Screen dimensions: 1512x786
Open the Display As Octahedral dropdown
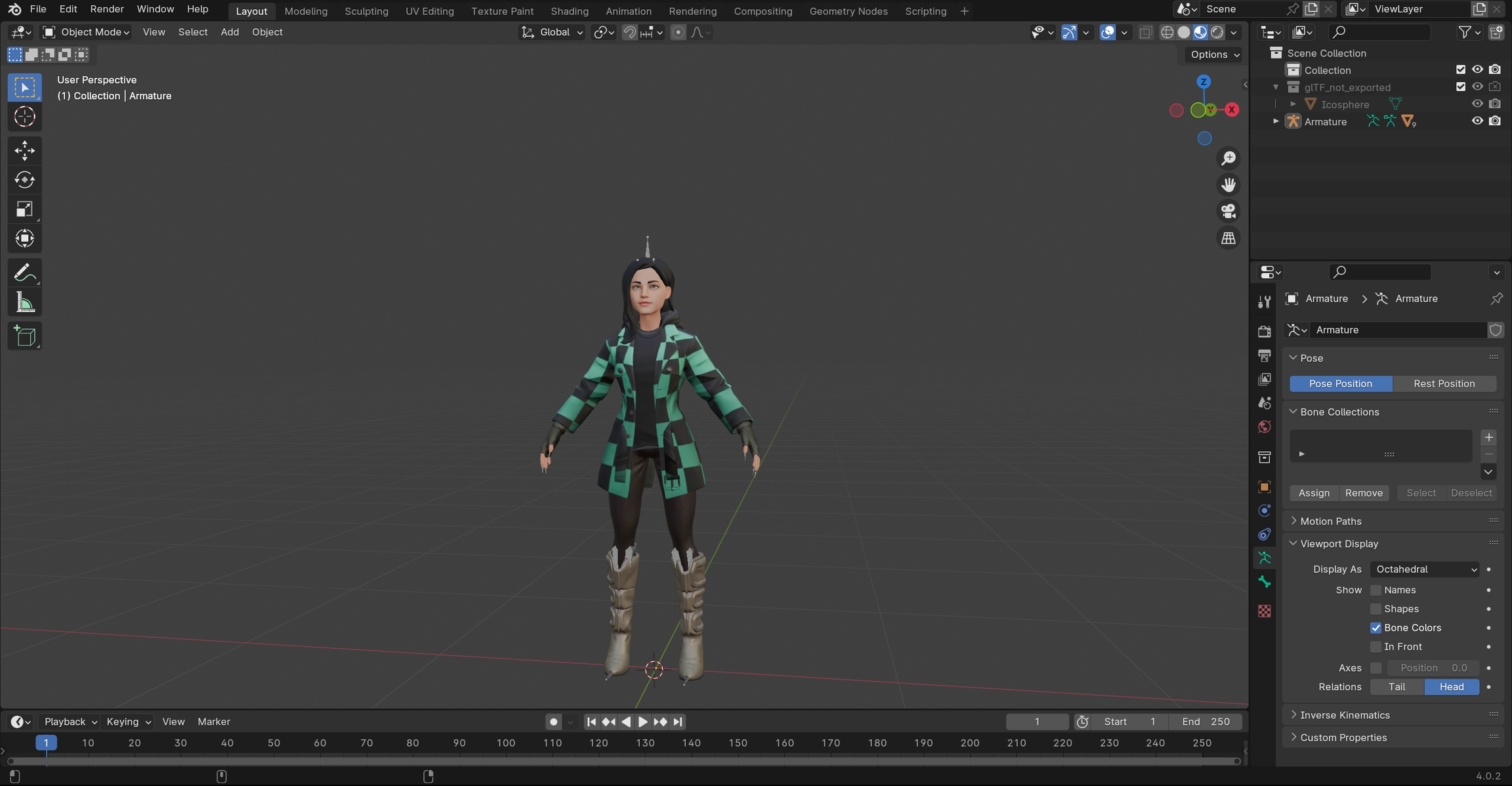click(1425, 569)
